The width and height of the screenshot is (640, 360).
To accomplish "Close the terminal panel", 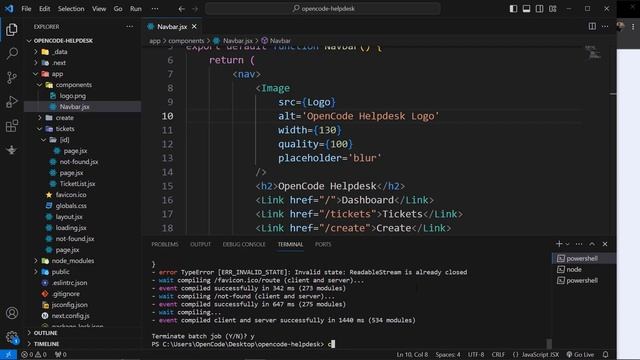I will 605,244.
